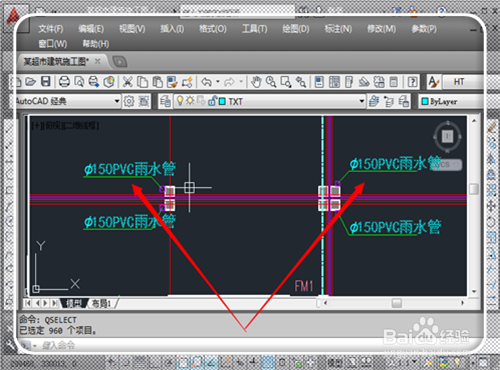Screen dimensions: 500x370
Task: Open the 帮助(H) menu
Action: [96, 44]
